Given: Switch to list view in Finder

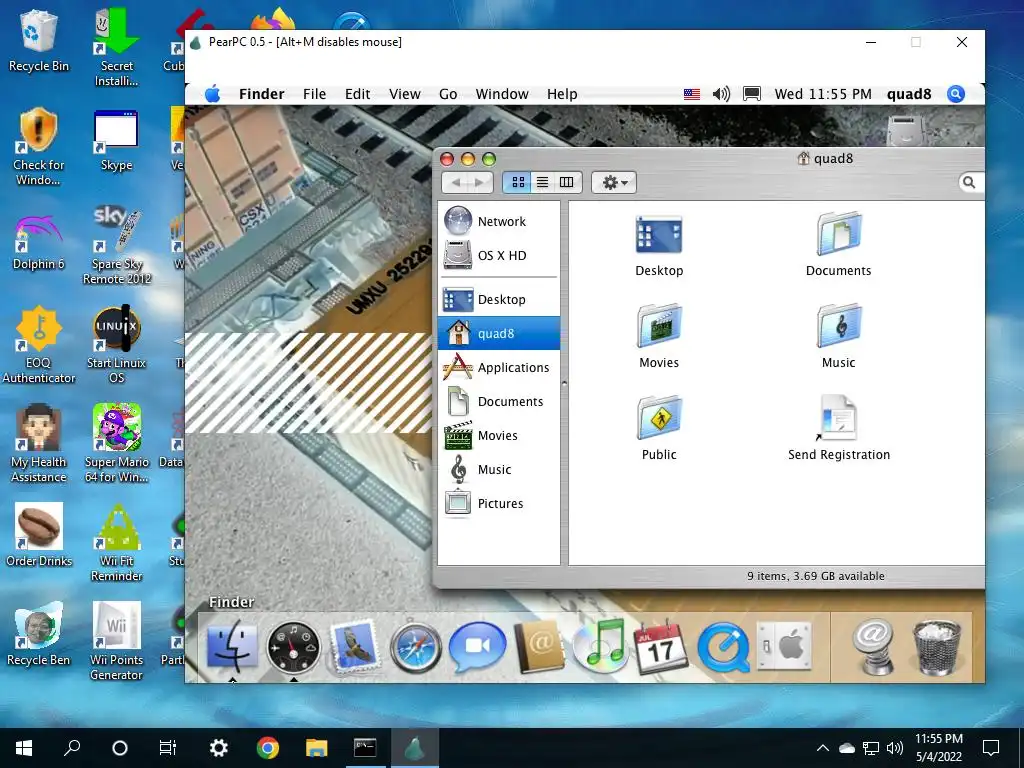Looking at the screenshot, I should [542, 182].
